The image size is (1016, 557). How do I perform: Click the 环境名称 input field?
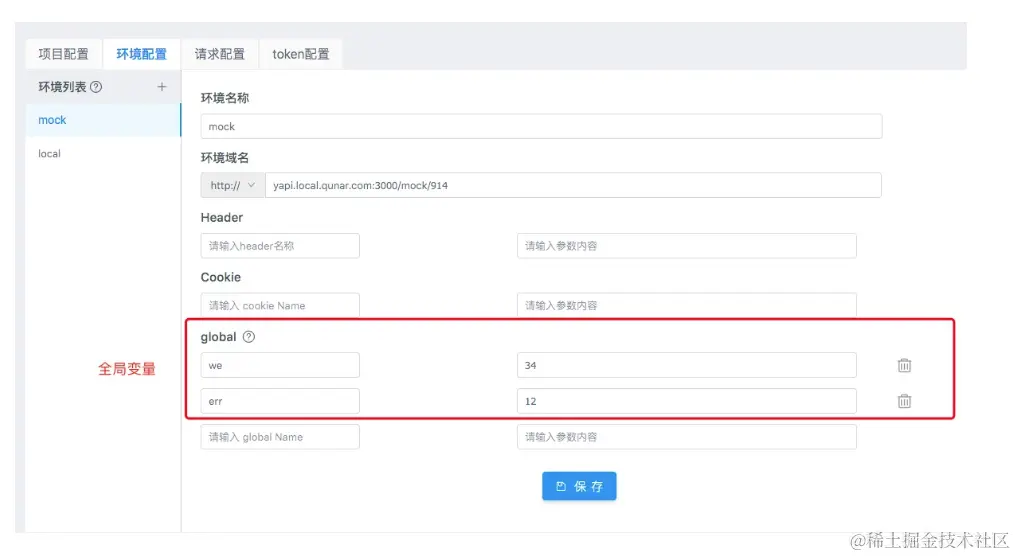(540, 127)
